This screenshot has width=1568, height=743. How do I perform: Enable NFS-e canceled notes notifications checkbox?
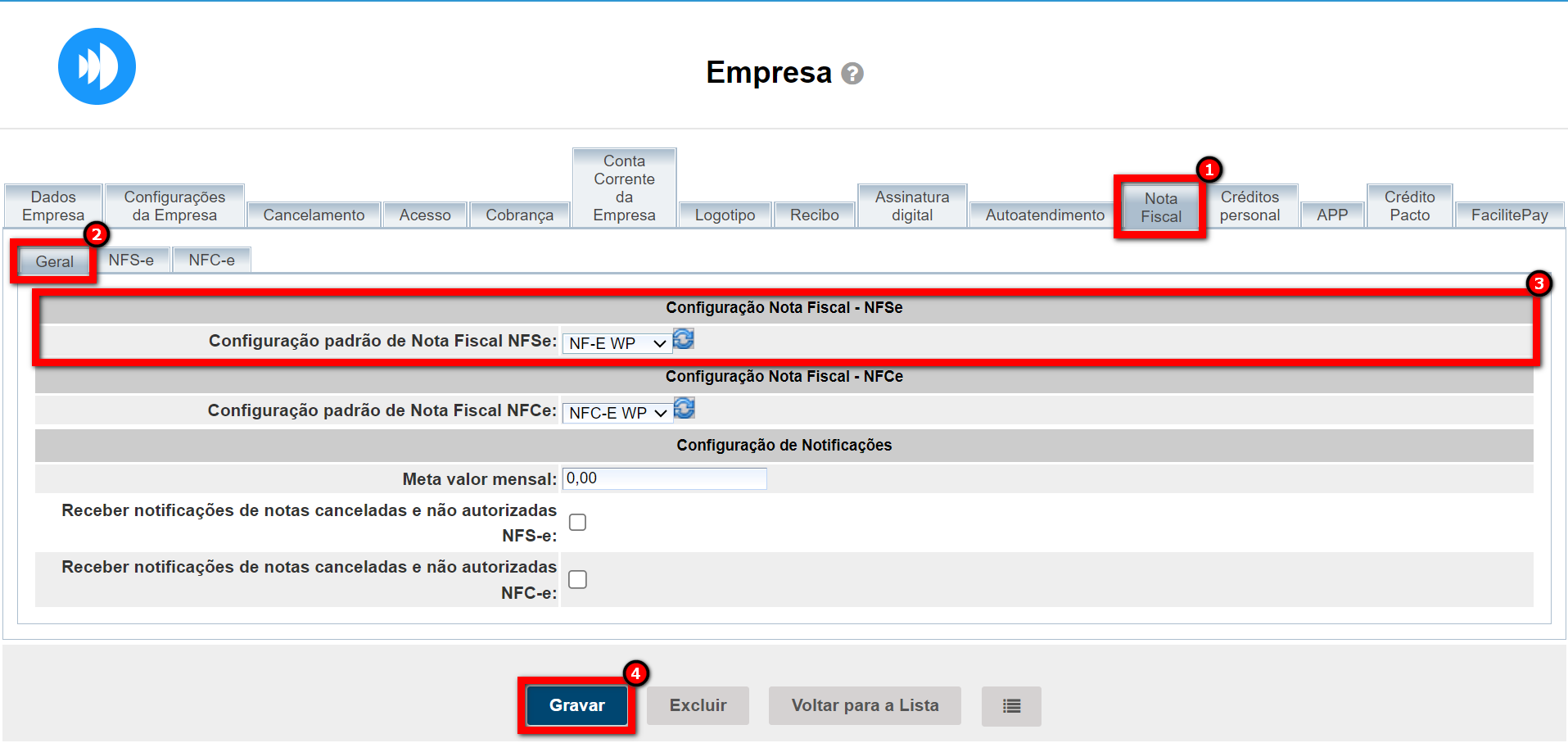pyautogui.click(x=578, y=523)
